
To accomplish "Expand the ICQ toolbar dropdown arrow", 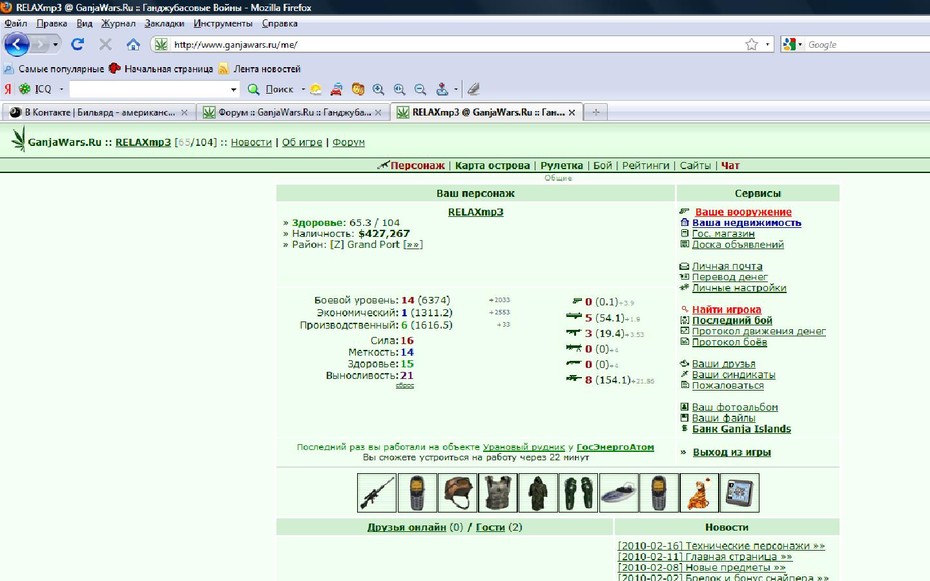I will click(61, 89).
